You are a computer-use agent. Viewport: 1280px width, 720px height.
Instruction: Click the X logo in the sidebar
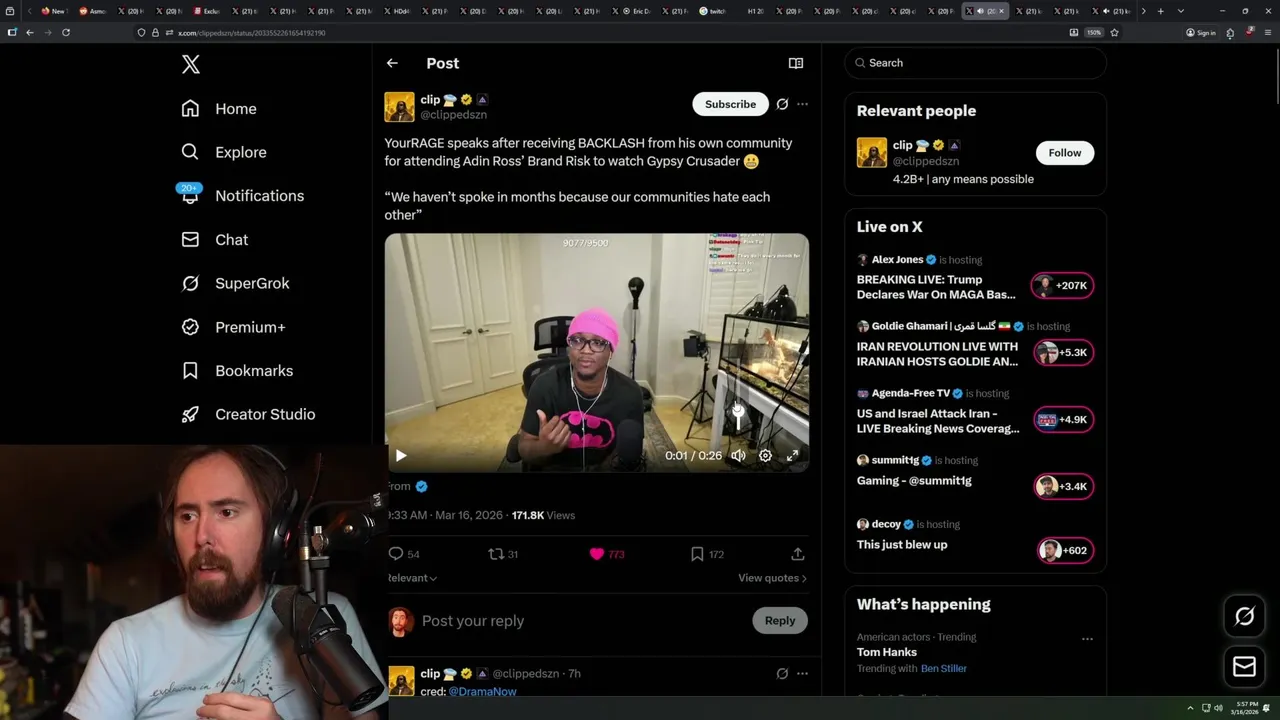tap(191, 65)
